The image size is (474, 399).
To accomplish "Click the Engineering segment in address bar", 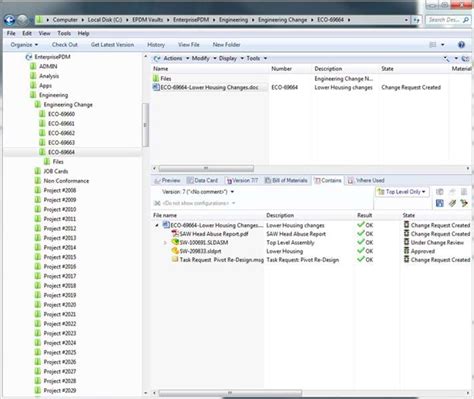I will [x=233, y=20].
